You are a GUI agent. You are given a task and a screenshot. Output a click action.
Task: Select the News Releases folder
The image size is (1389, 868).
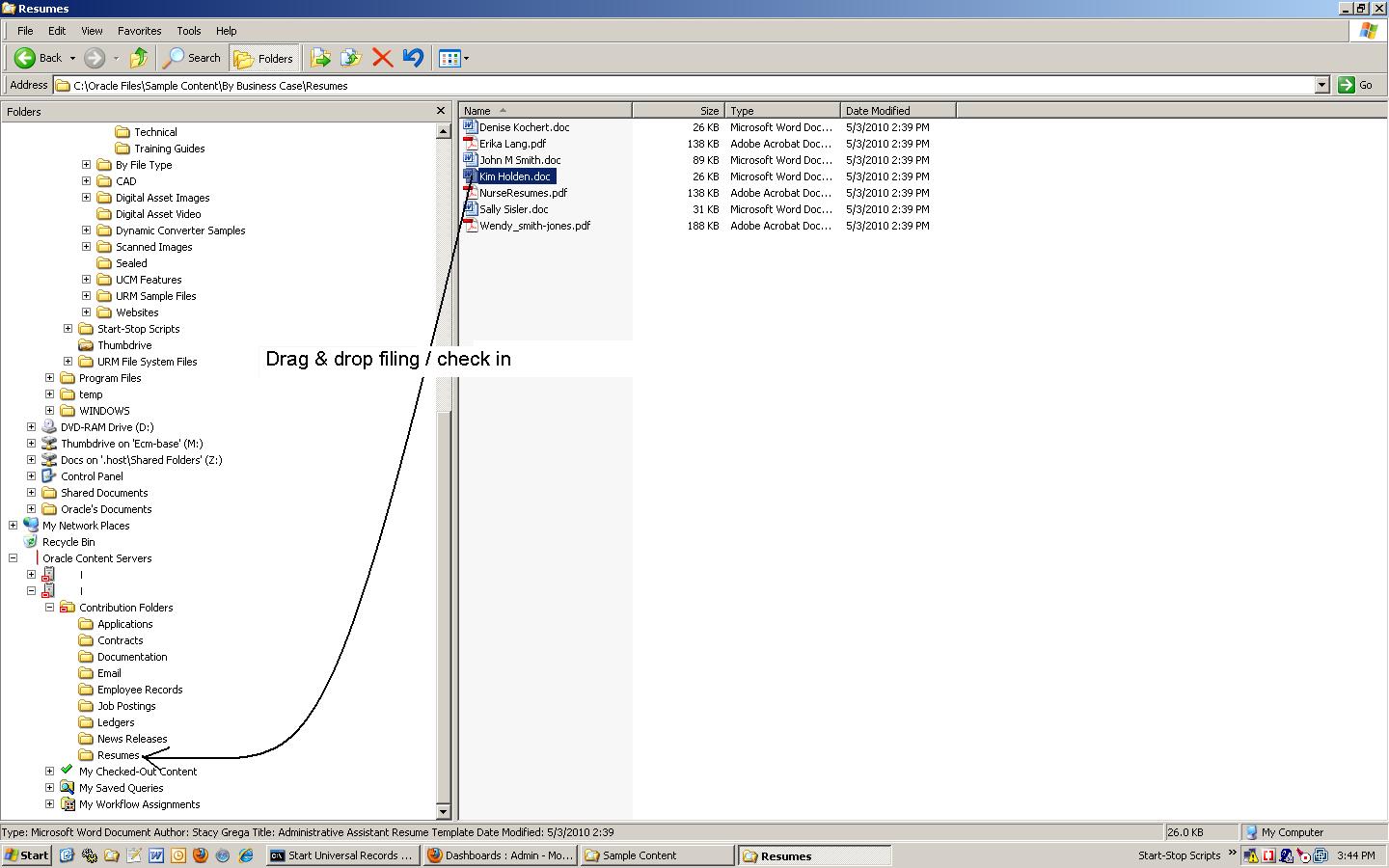point(132,738)
